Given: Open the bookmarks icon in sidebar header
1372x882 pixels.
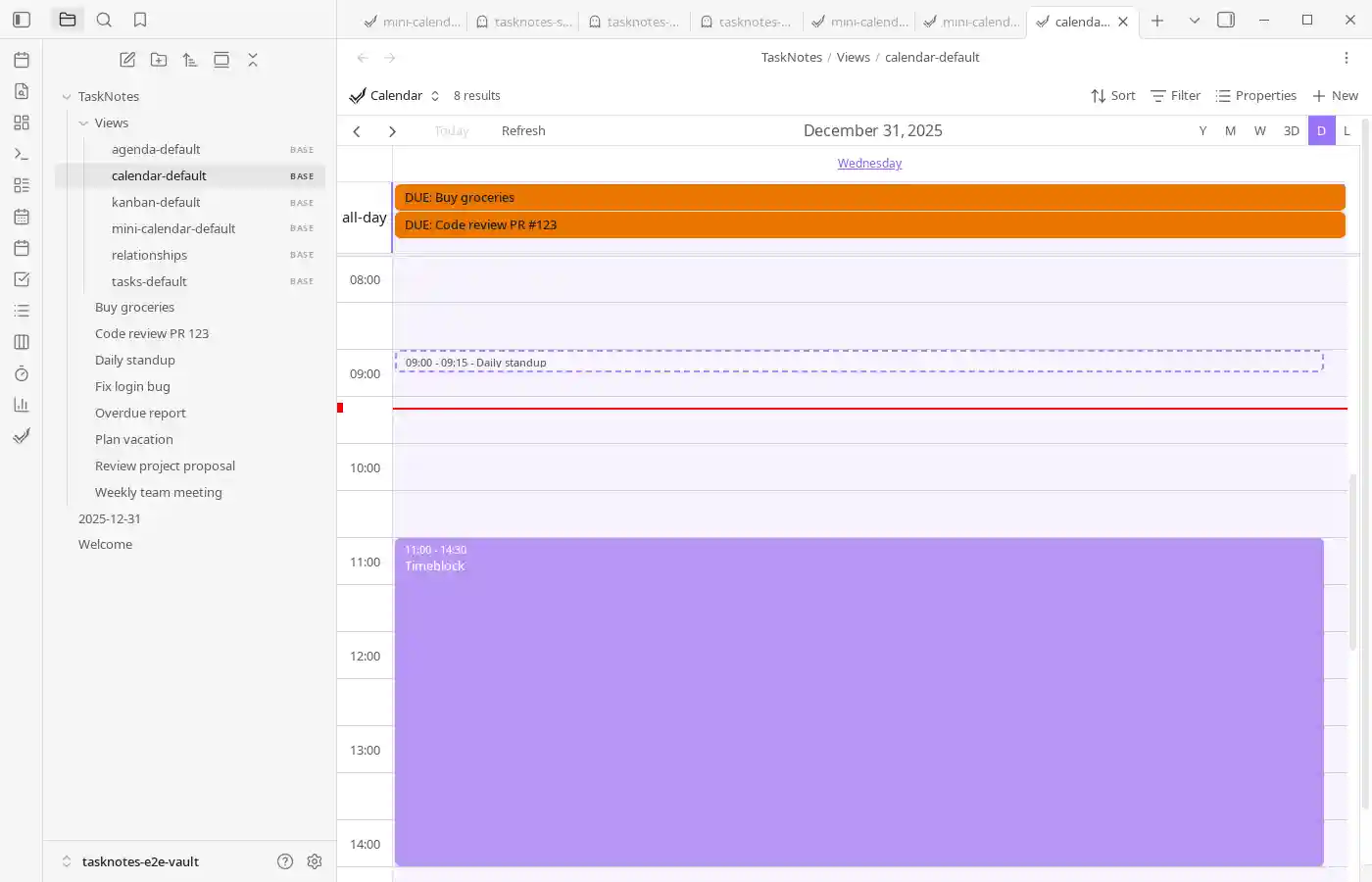Looking at the screenshot, I should (x=140, y=20).
